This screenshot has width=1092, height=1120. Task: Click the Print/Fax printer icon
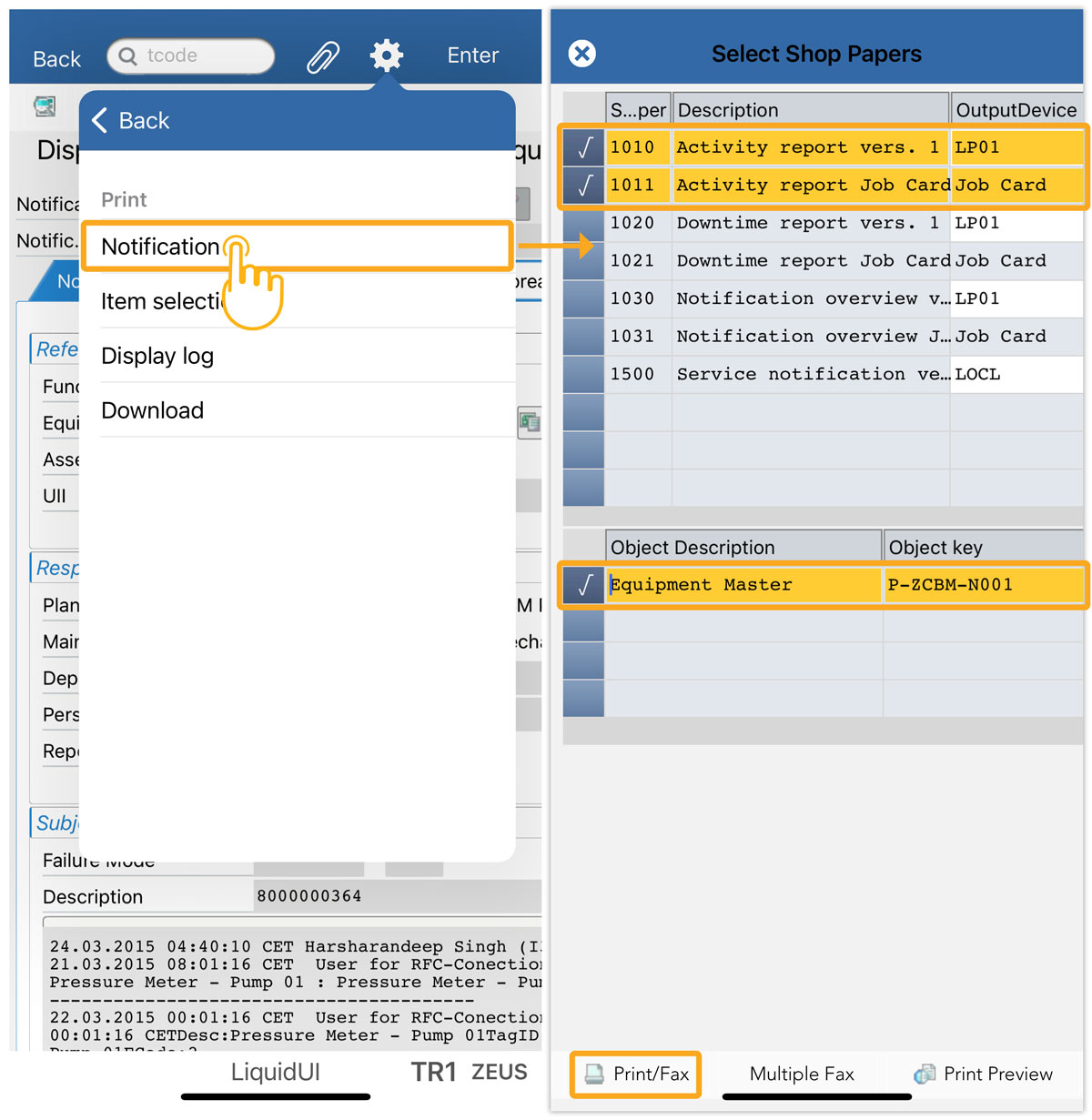pyautogui.click(x=594, y=1075)
